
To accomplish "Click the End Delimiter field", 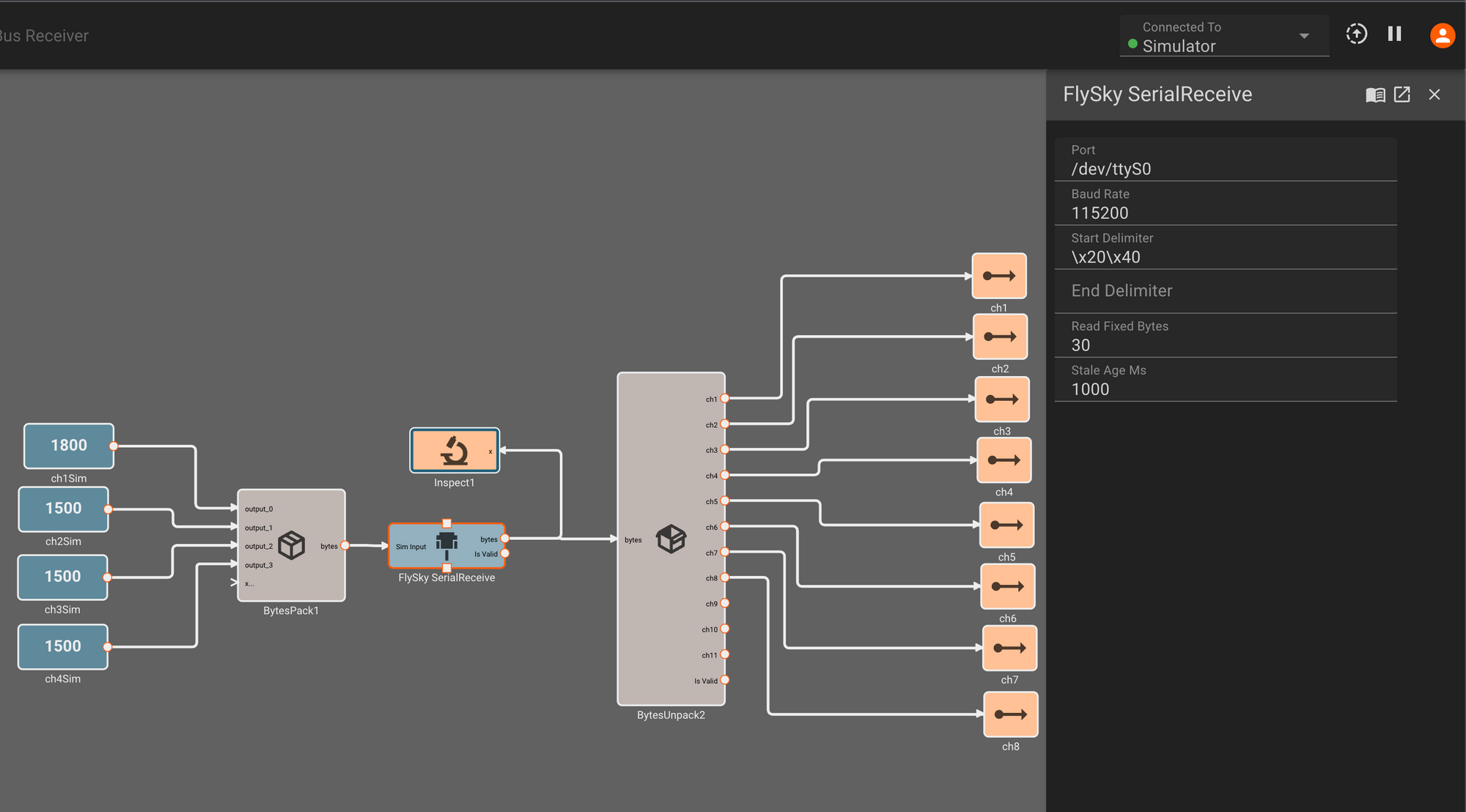I will 1224,291.
